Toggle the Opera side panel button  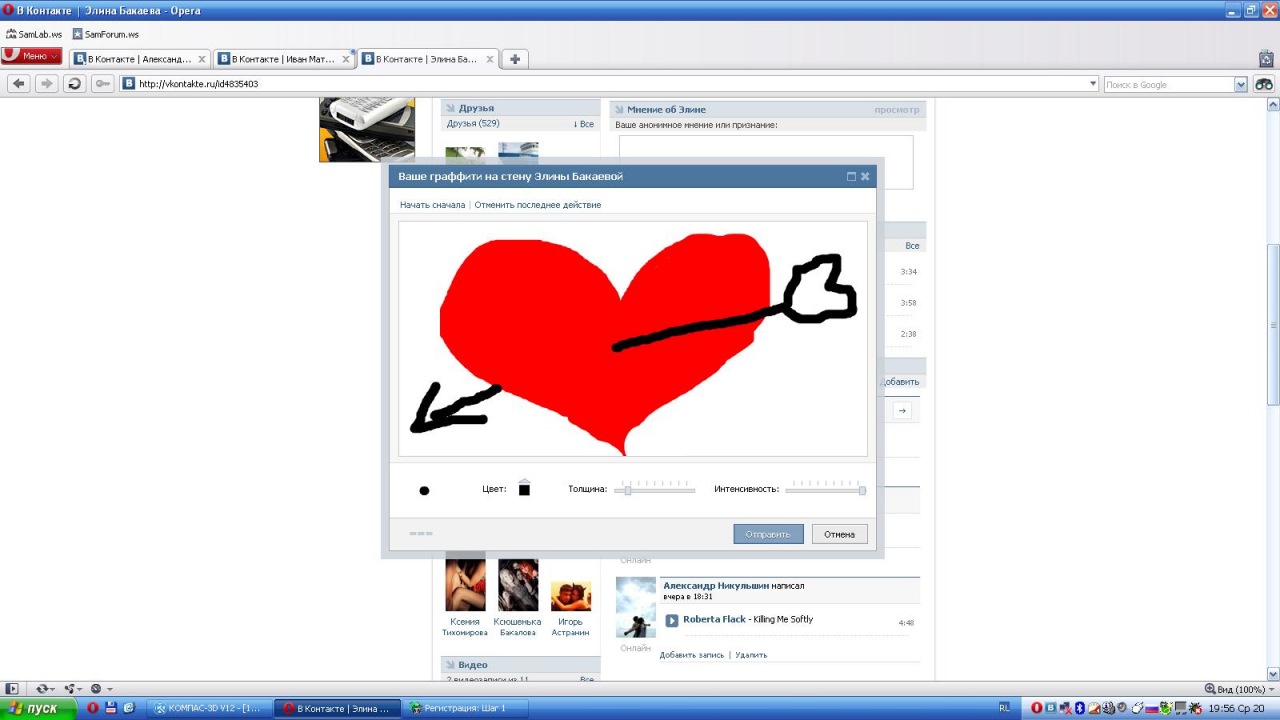(x=12, y=689)
